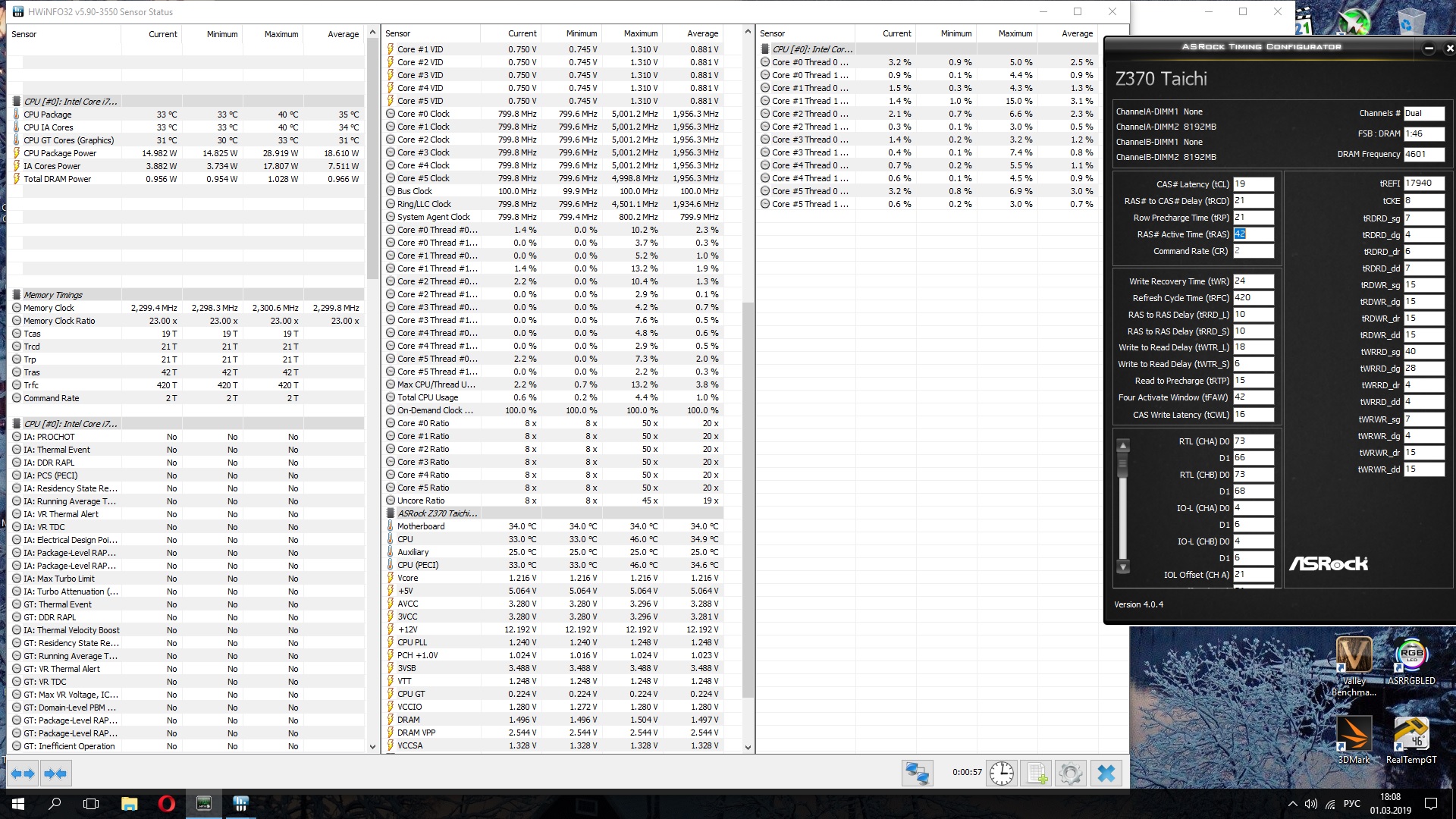Click the tRAS value field
This screenshot has height=819, width=1456.
click(1252, 234)
